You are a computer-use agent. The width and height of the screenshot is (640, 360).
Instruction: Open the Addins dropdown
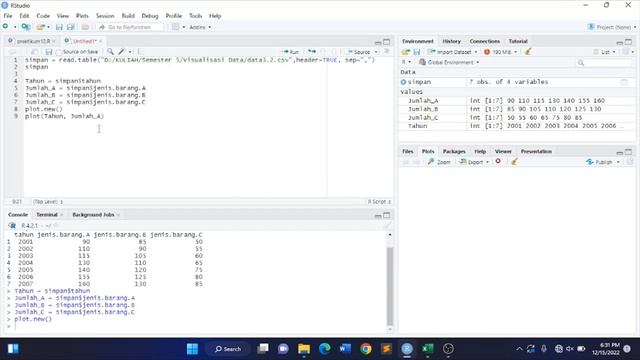tap(200, 27)
